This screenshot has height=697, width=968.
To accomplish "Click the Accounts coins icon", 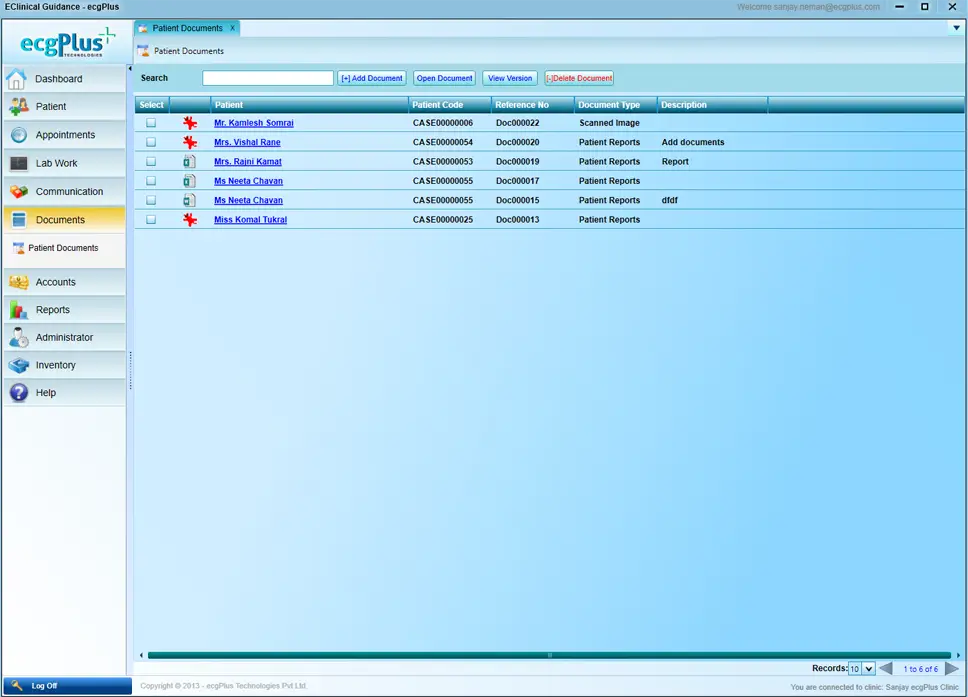I will (x=17, y=283).
